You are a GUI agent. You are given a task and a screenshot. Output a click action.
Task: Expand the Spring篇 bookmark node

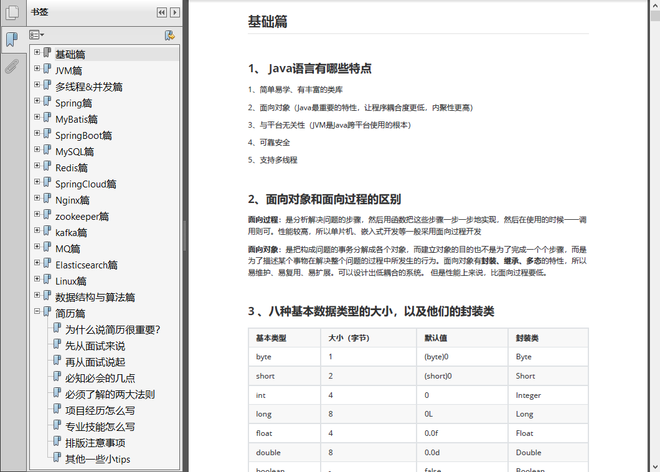pyautogui.click(x=37, y=102)
